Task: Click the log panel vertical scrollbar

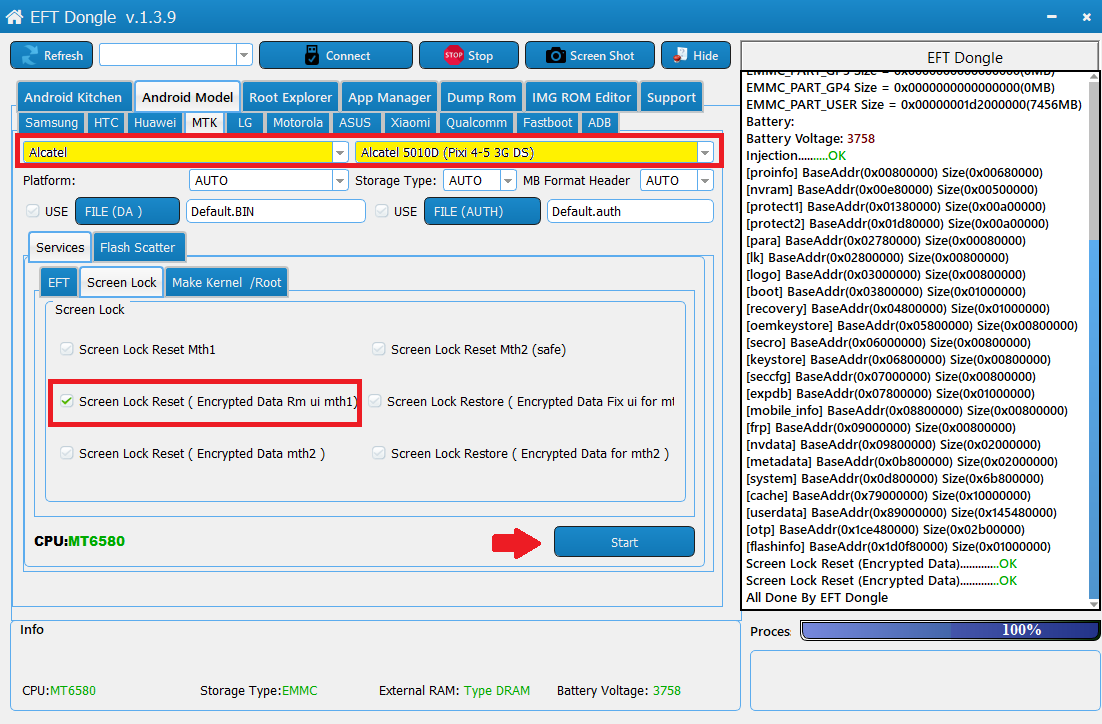Action: point(1094,340)
